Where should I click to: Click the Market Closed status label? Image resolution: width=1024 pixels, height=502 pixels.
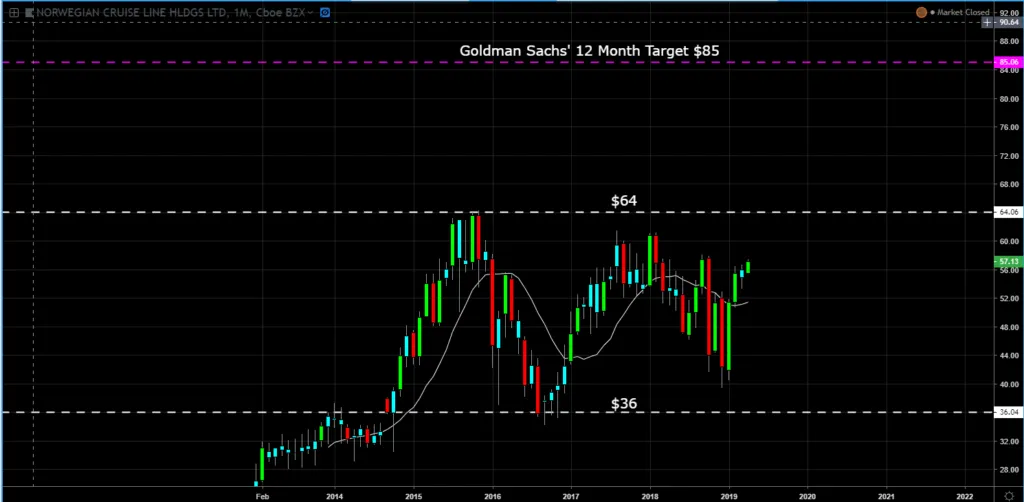[x=964, y=12]
